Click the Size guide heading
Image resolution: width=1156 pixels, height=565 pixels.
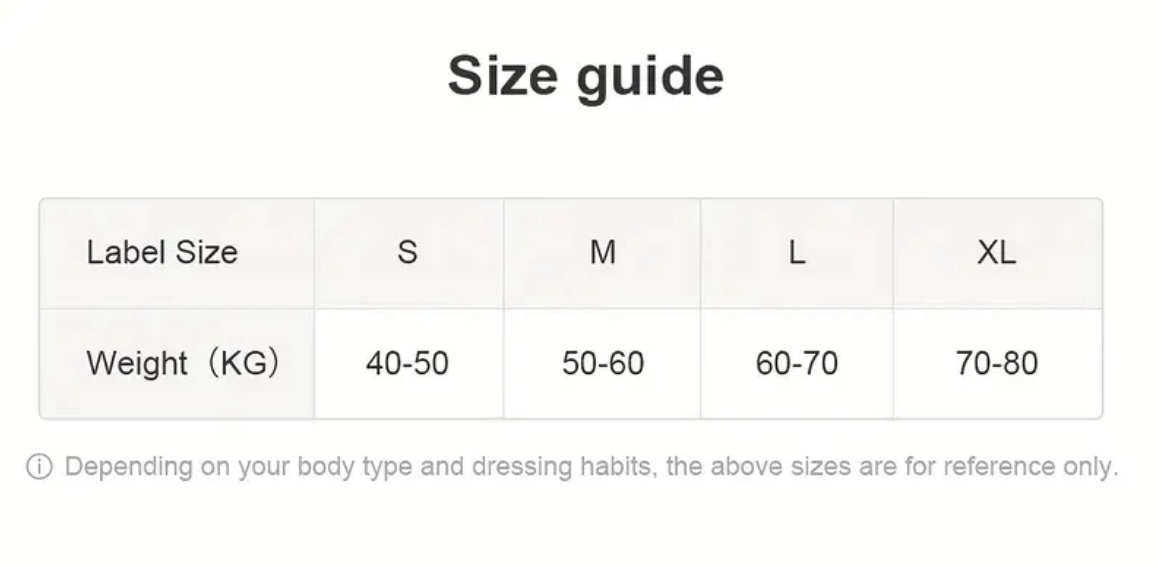coord(585,76)
